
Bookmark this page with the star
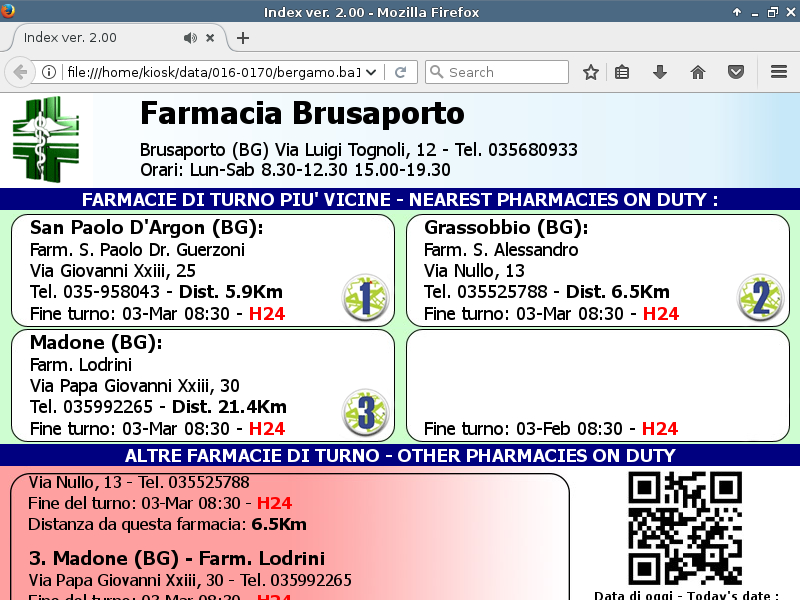click(591, 72)
